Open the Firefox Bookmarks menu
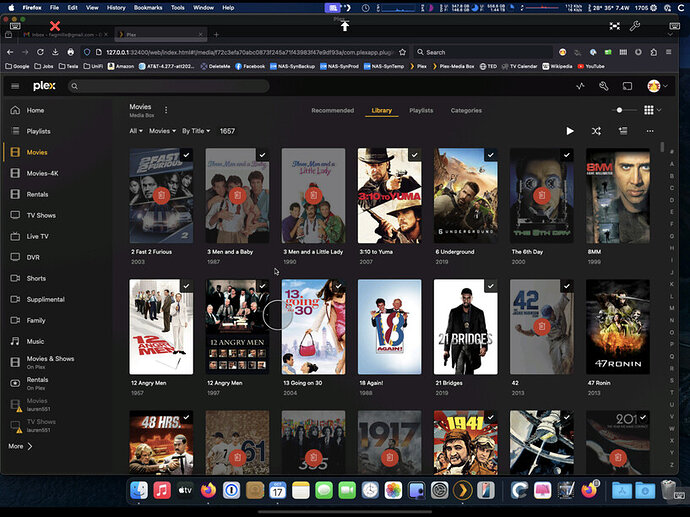The height and width of the screenshot is (517, 690). click(x=148, y=7)
